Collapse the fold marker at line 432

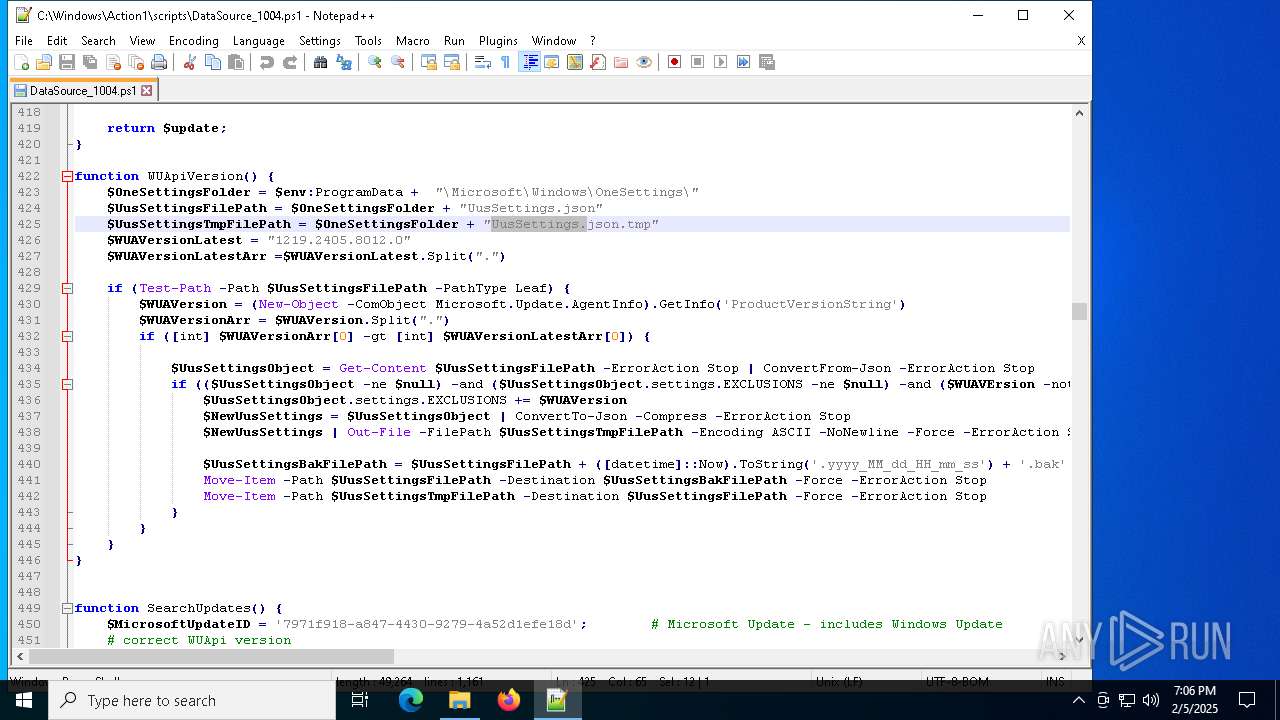(x=67, y=336)
